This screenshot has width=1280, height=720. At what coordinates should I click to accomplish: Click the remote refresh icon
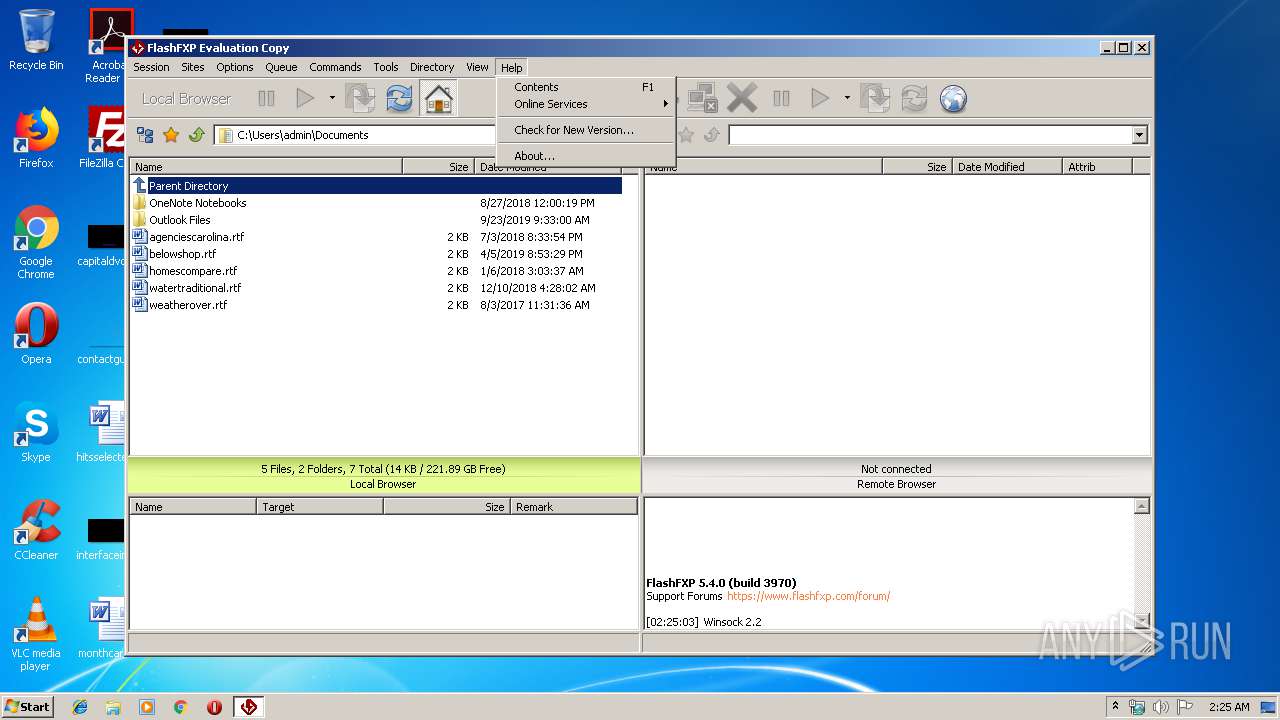(x=914, y=98)
